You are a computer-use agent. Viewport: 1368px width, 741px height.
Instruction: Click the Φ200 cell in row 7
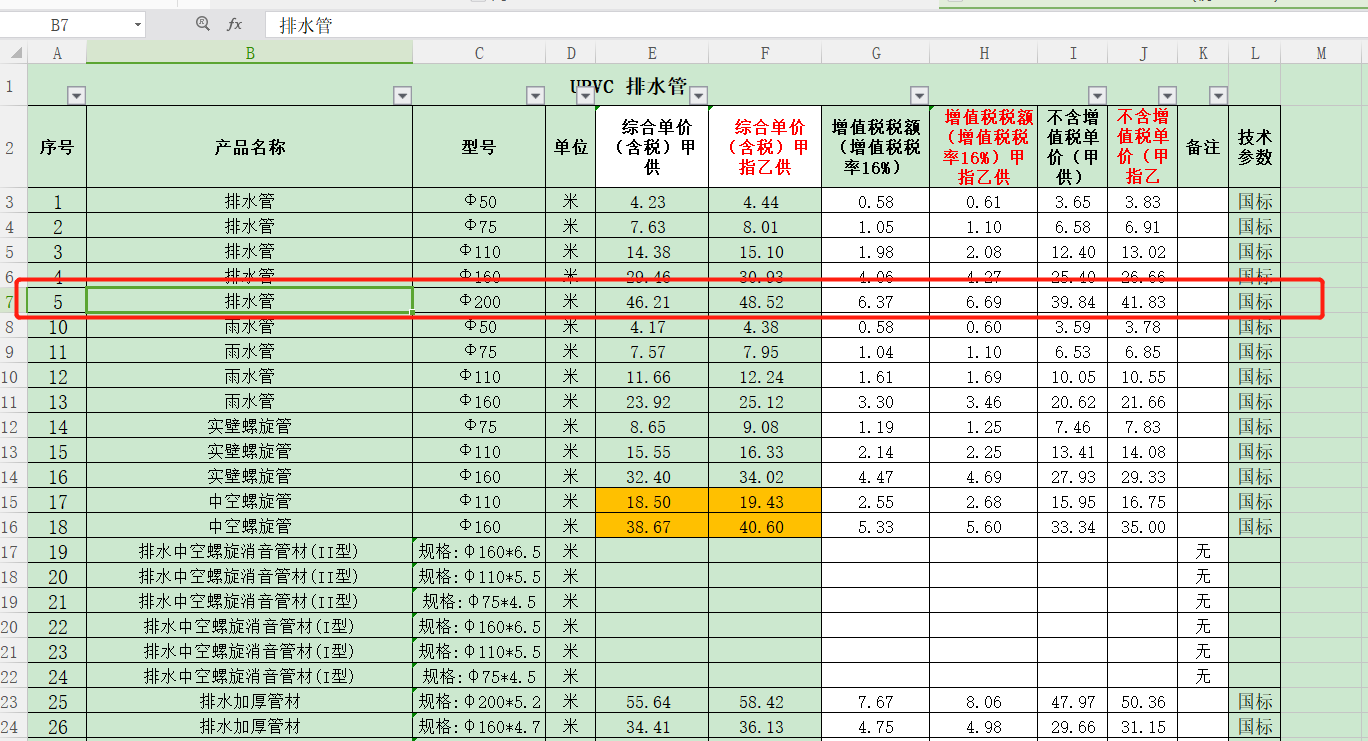click(x=479, y=301)
